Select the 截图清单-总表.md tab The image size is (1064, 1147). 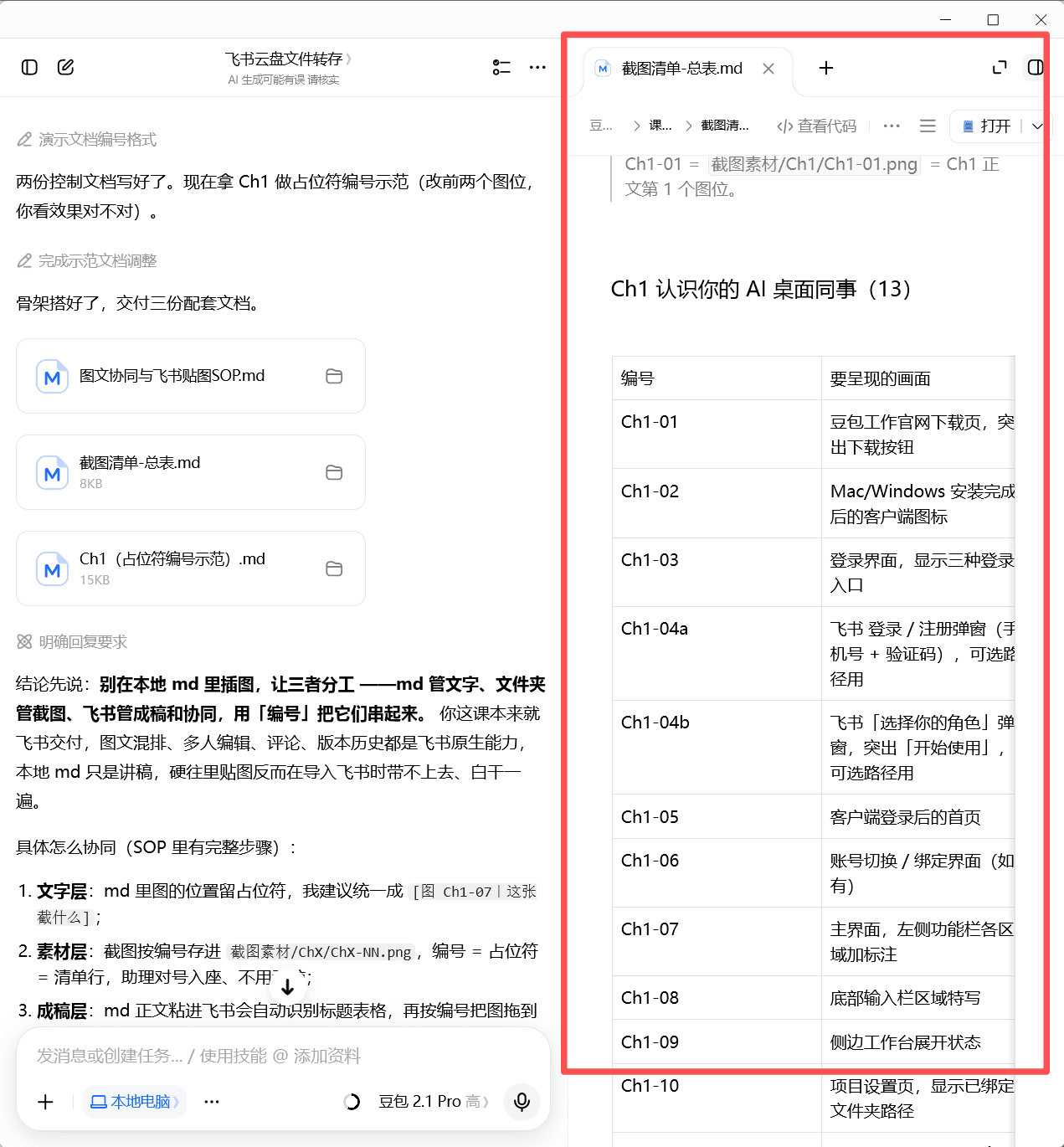click(681, 69)
